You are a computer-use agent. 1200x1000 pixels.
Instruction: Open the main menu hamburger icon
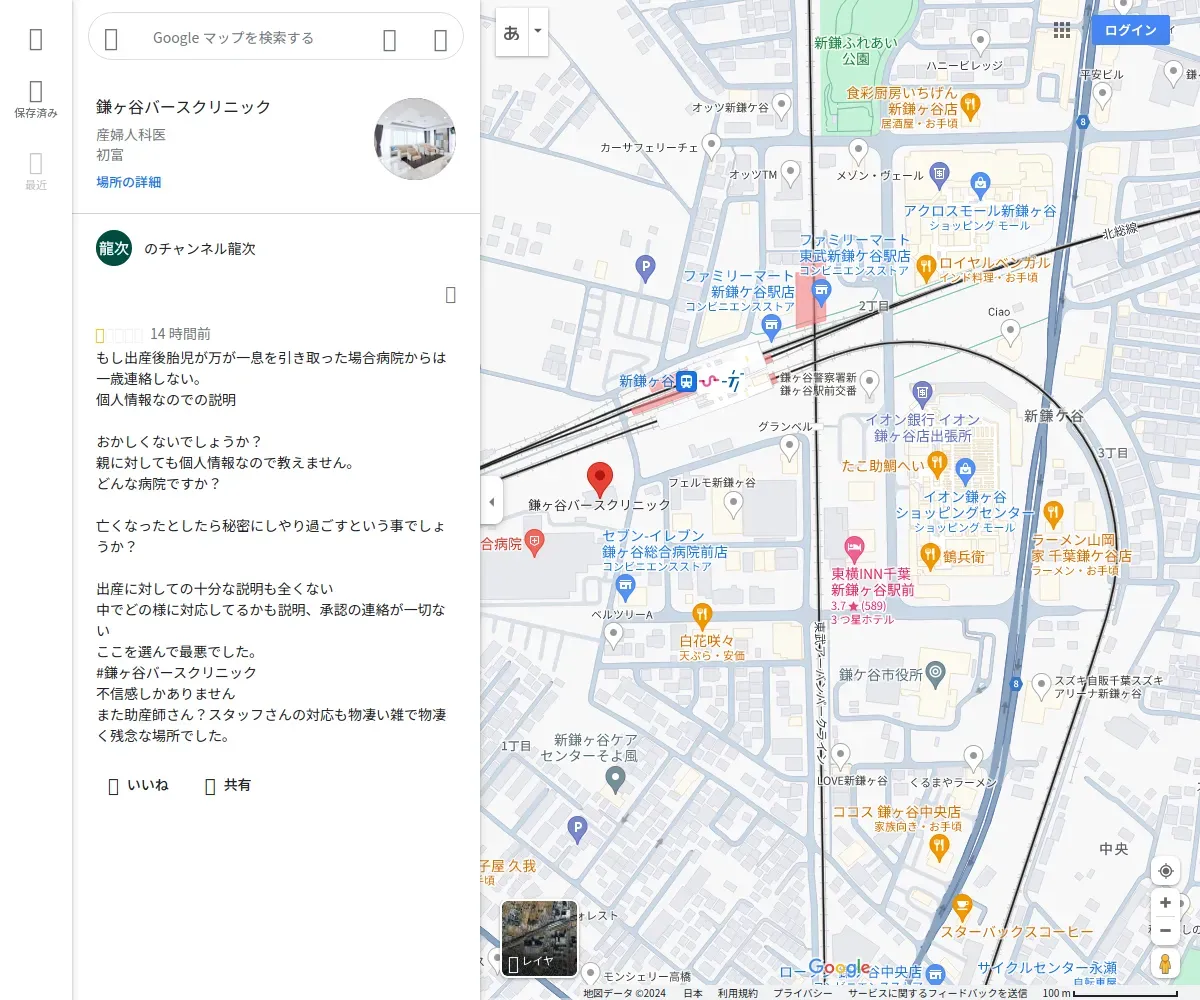coord(36,39)
